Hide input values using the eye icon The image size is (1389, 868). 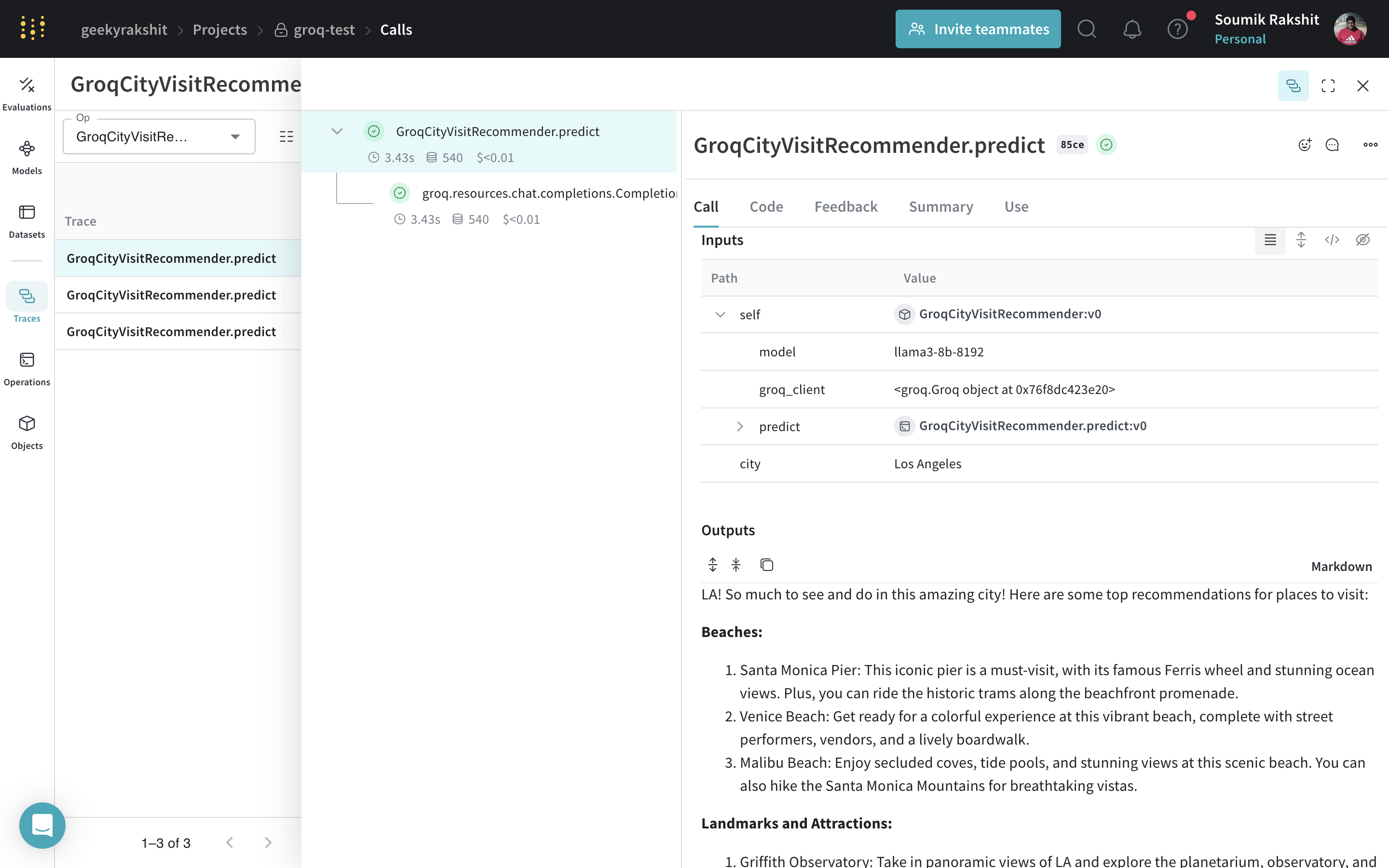(x=1363, y=240)
